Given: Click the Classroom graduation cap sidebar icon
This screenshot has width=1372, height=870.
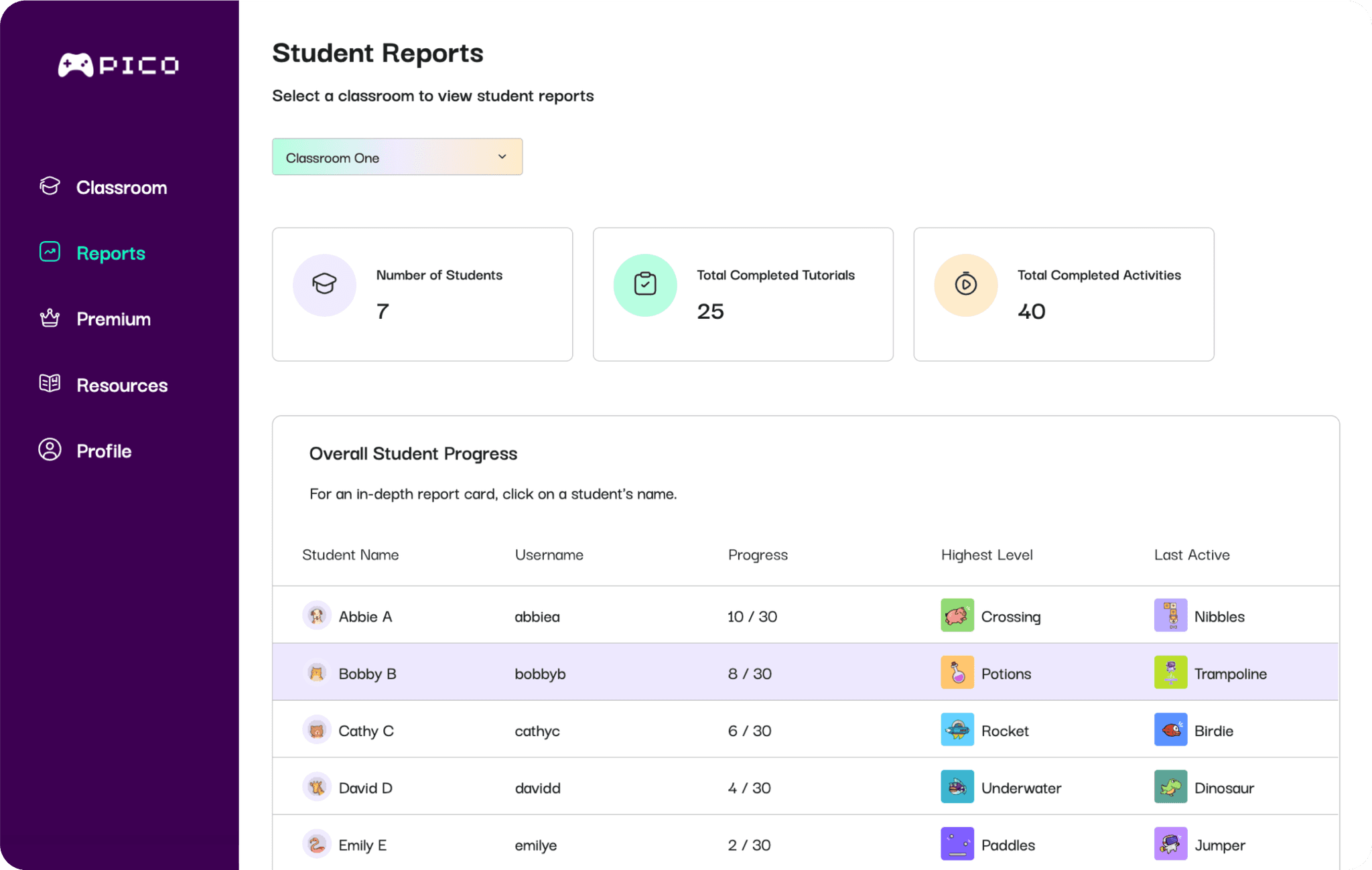Looking at the screenshot, I should [50, 186].
